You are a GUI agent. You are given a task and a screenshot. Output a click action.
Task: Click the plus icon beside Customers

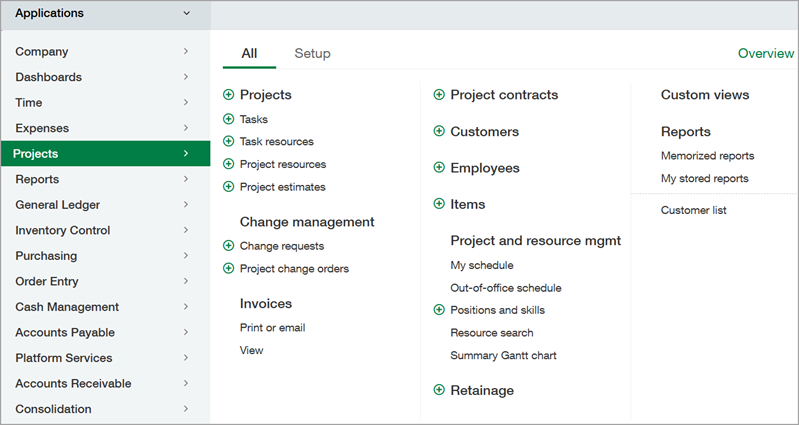[x=439, y=132]
